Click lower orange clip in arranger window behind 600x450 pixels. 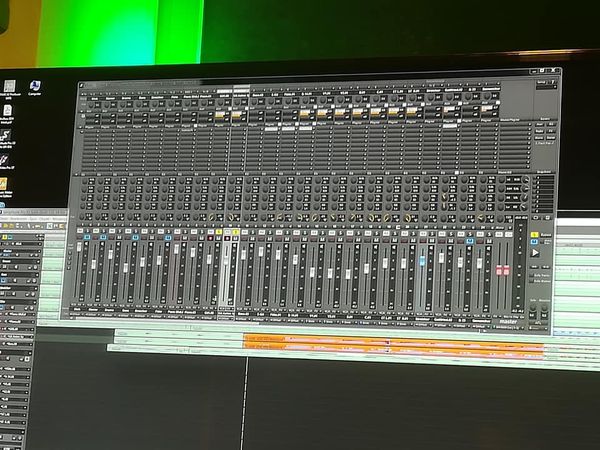click(393, 349)
